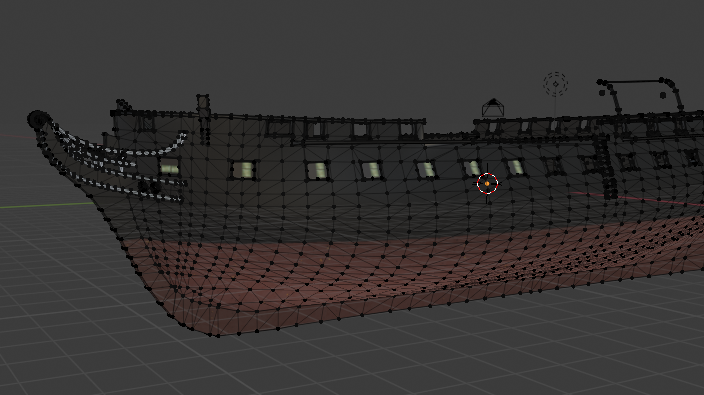The image size is (704, 395).
Task: Click the empty dark background above the ship
Action: [x=314, y=49]
